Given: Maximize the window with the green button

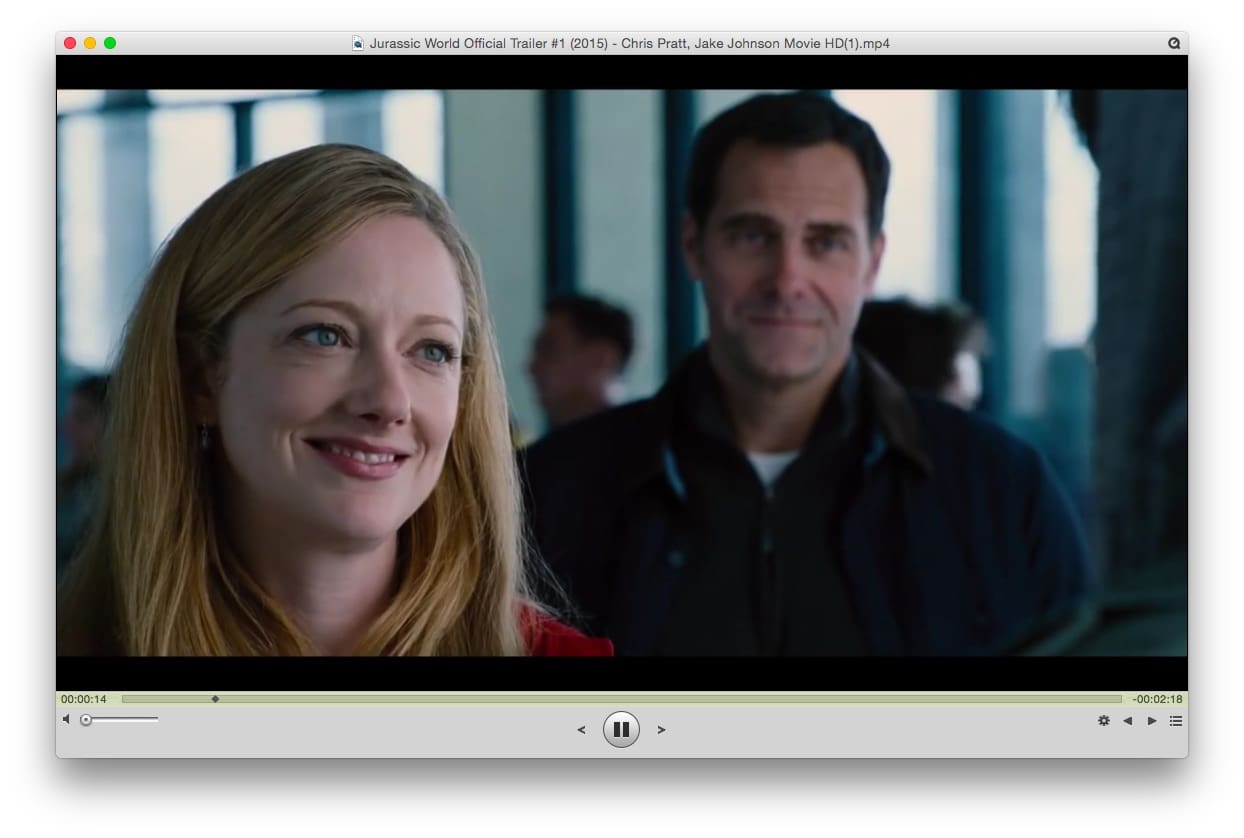Looking at the screenshot, I should tap(110, 43).
